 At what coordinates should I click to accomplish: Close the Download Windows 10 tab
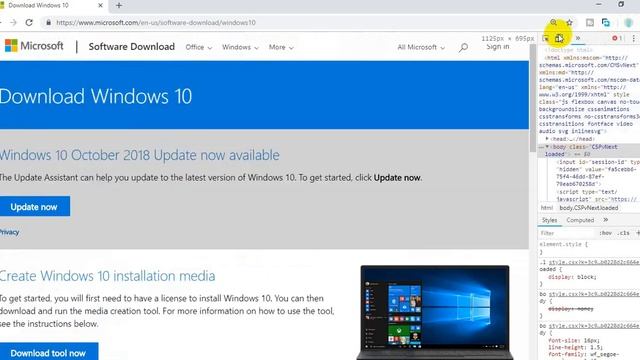tap(100, 6)
